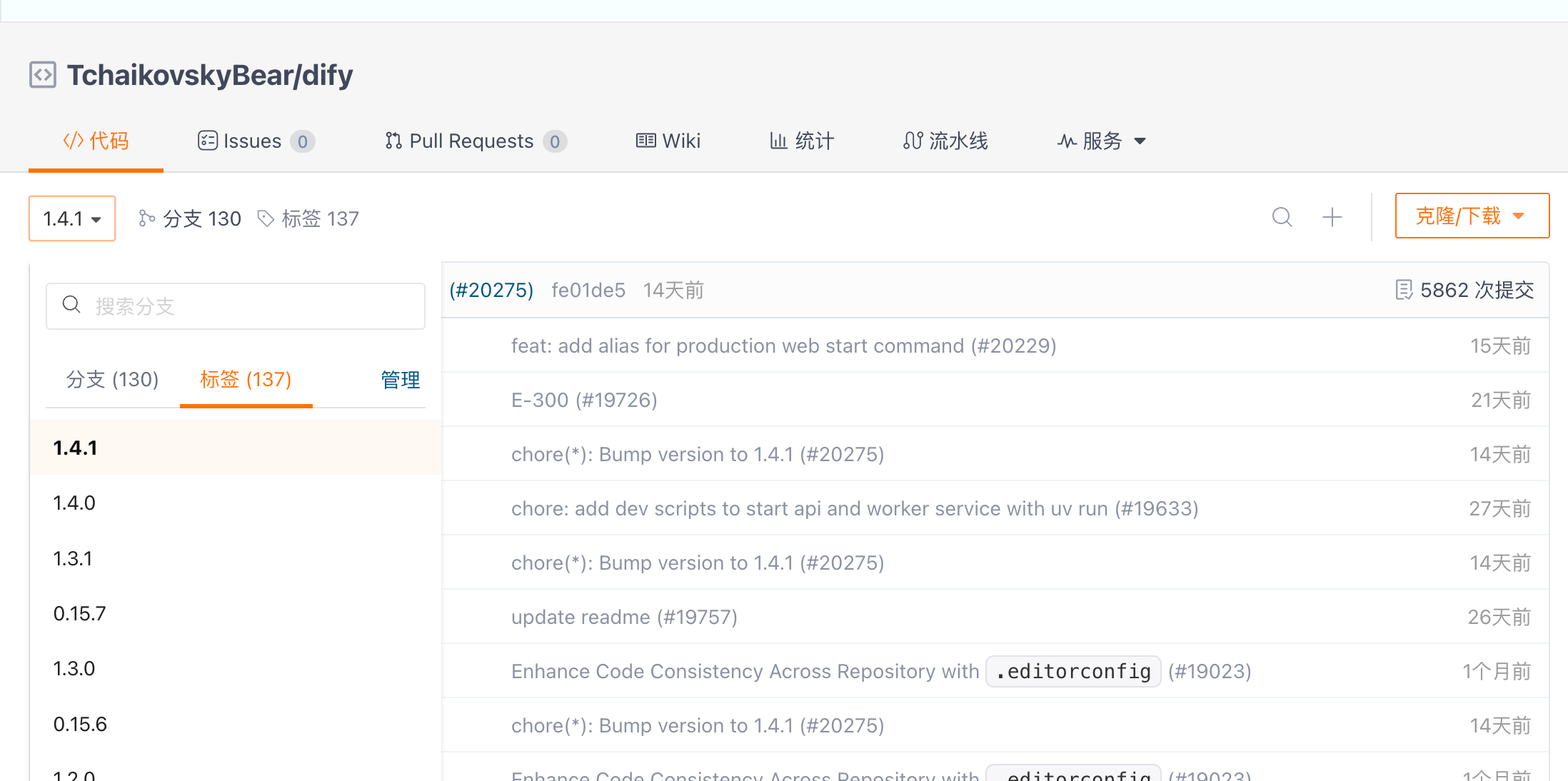The height and width of the screenshot is (781, 1568).
Task: Click the repository code icon beside TchaikovskyBear/dify
Action: (43, 75)
